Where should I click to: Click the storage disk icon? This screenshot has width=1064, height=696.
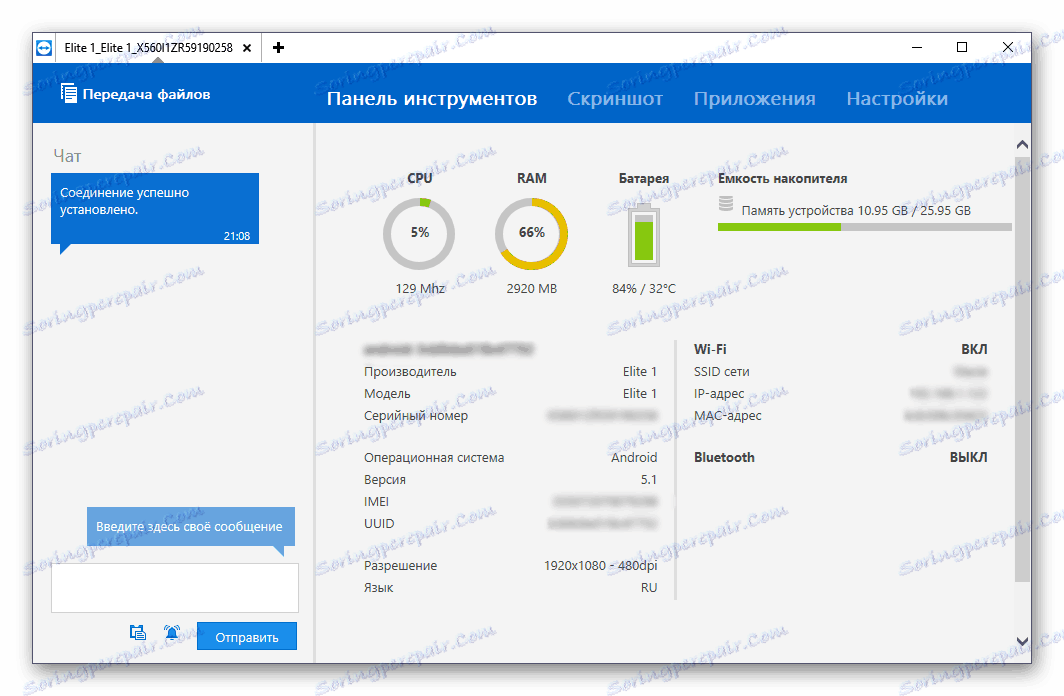coord(726,204)
